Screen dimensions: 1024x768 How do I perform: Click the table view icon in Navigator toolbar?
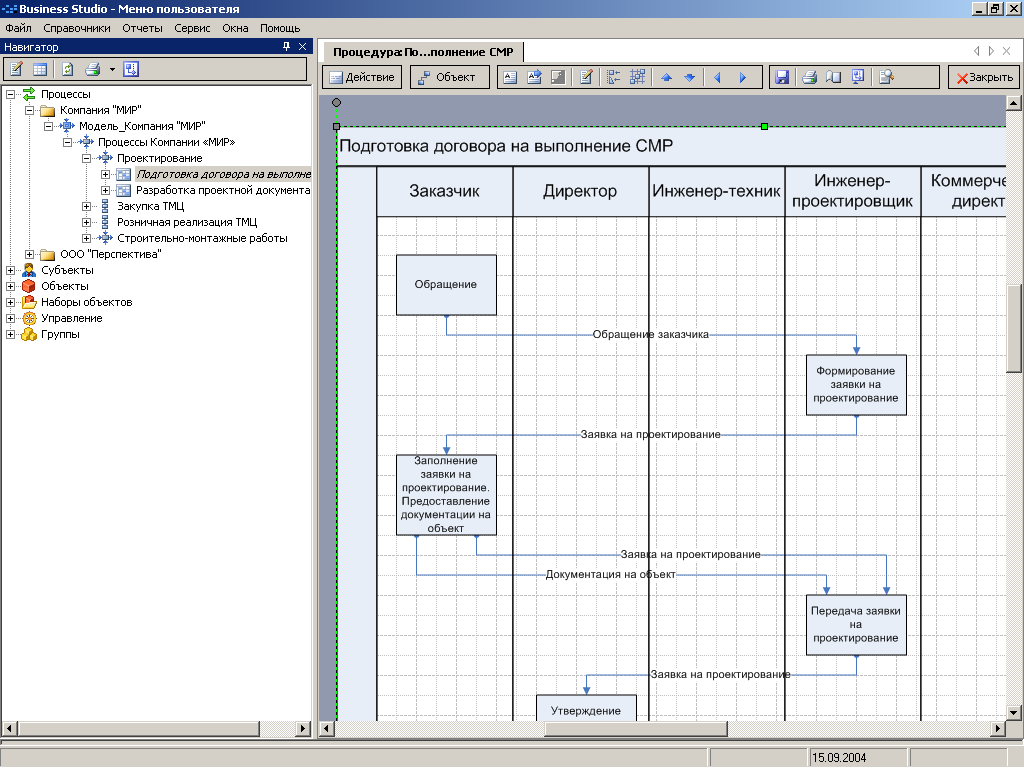coord(40,69)
